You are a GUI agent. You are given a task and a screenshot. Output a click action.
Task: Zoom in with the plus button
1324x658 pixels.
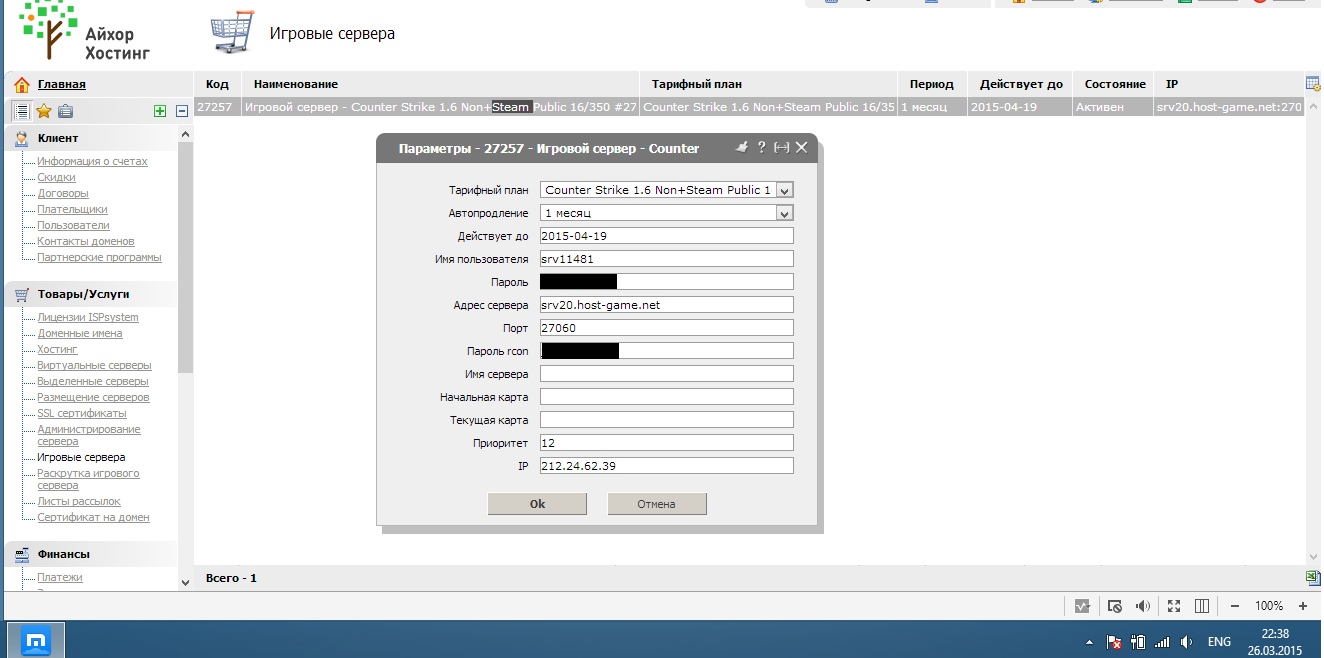[x=1302, y=606]
